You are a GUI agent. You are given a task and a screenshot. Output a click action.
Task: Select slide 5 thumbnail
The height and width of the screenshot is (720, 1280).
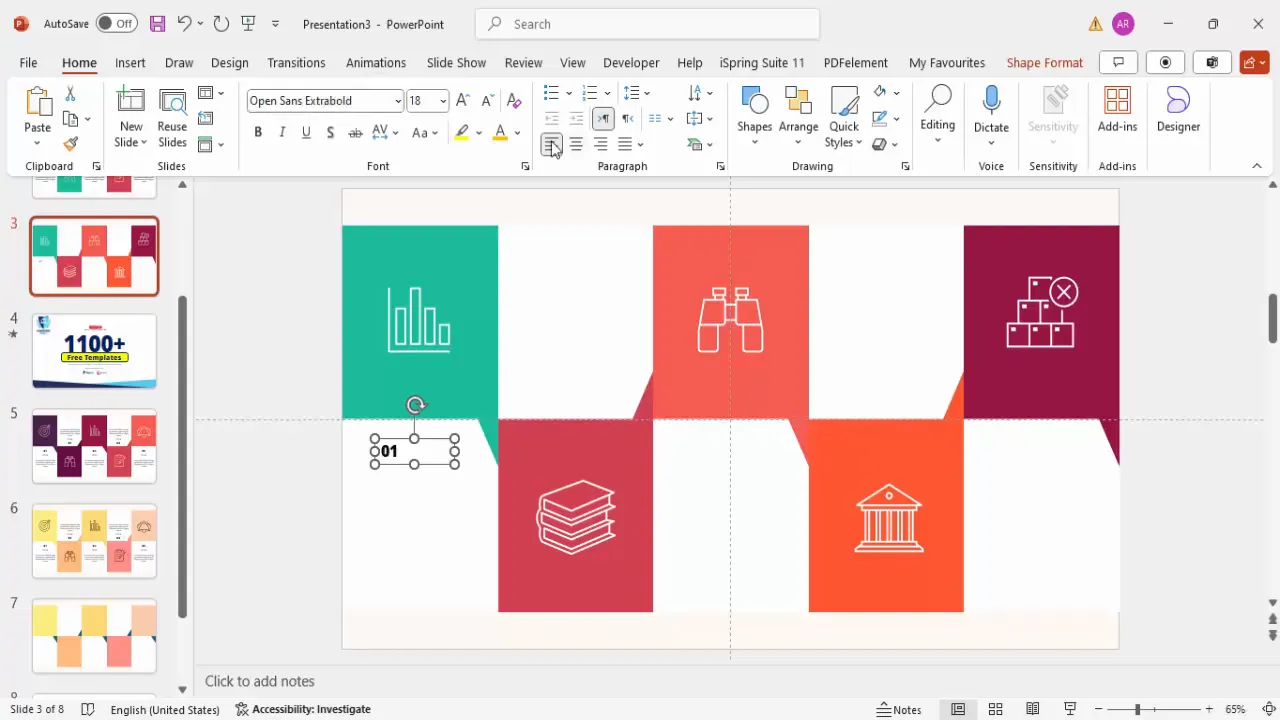tap(94, 446)
